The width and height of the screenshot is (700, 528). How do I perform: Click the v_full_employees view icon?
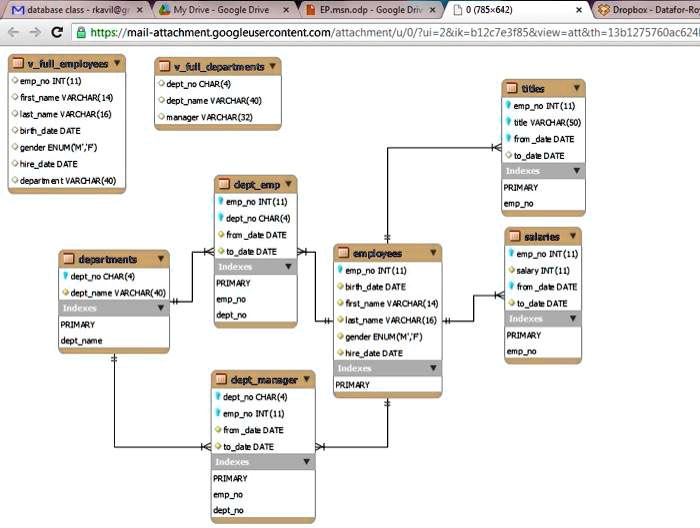[x=19, y=63]
